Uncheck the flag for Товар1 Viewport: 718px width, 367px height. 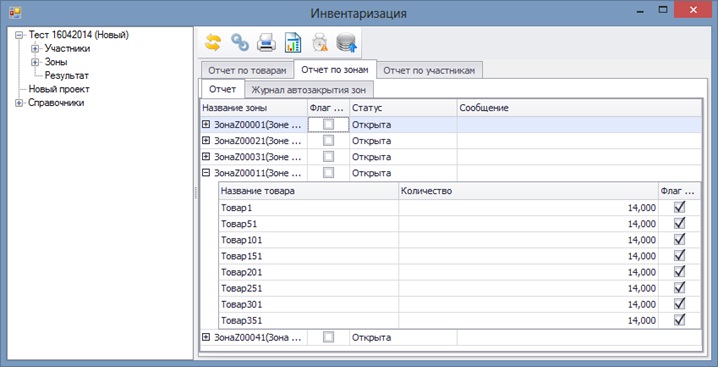680,208
